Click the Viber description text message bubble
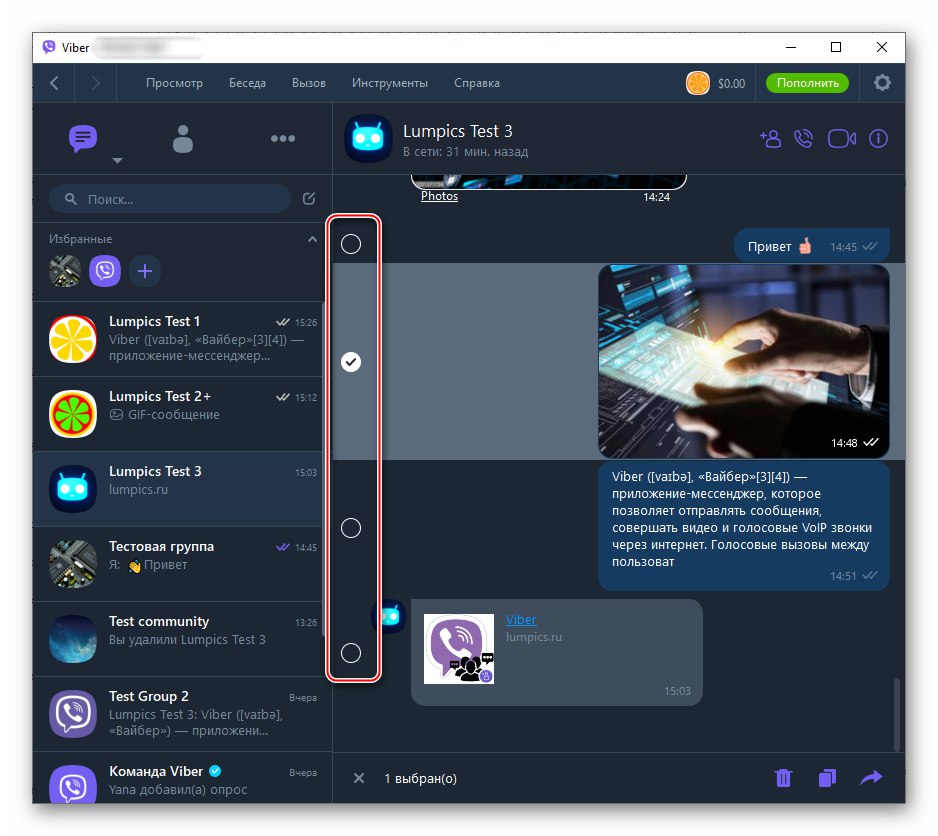Screen dimensions: 938x836 (744, 525)
